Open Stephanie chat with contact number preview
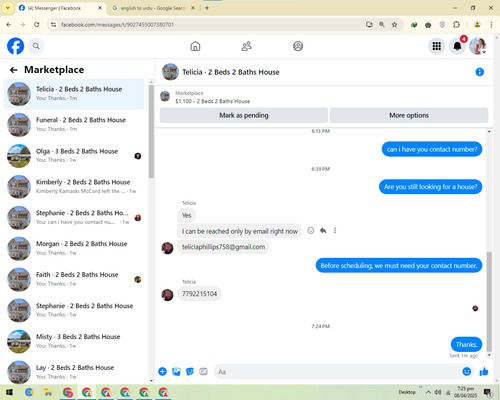Screen dimensions: 500x400 click(x=74, y=218)
